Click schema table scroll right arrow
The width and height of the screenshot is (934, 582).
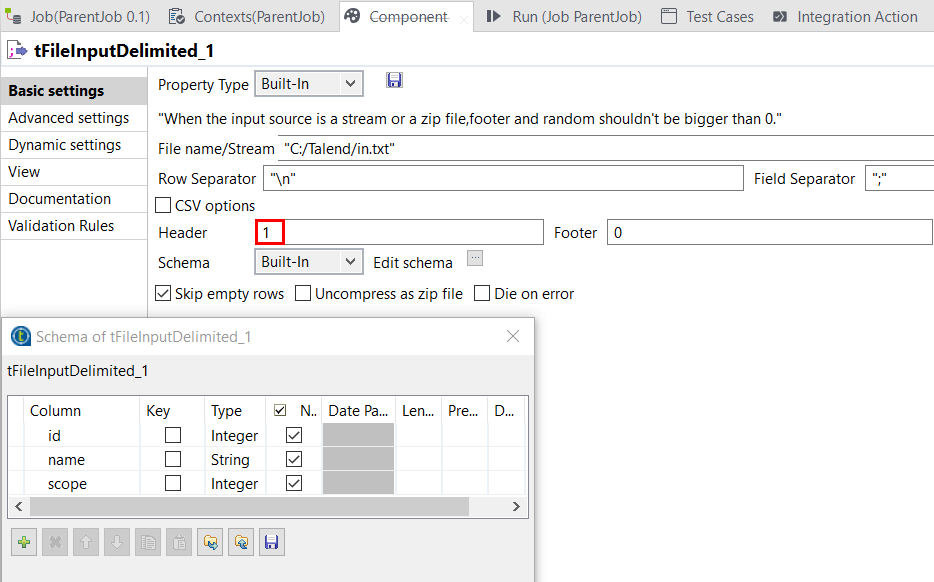(x=516, y=506)
